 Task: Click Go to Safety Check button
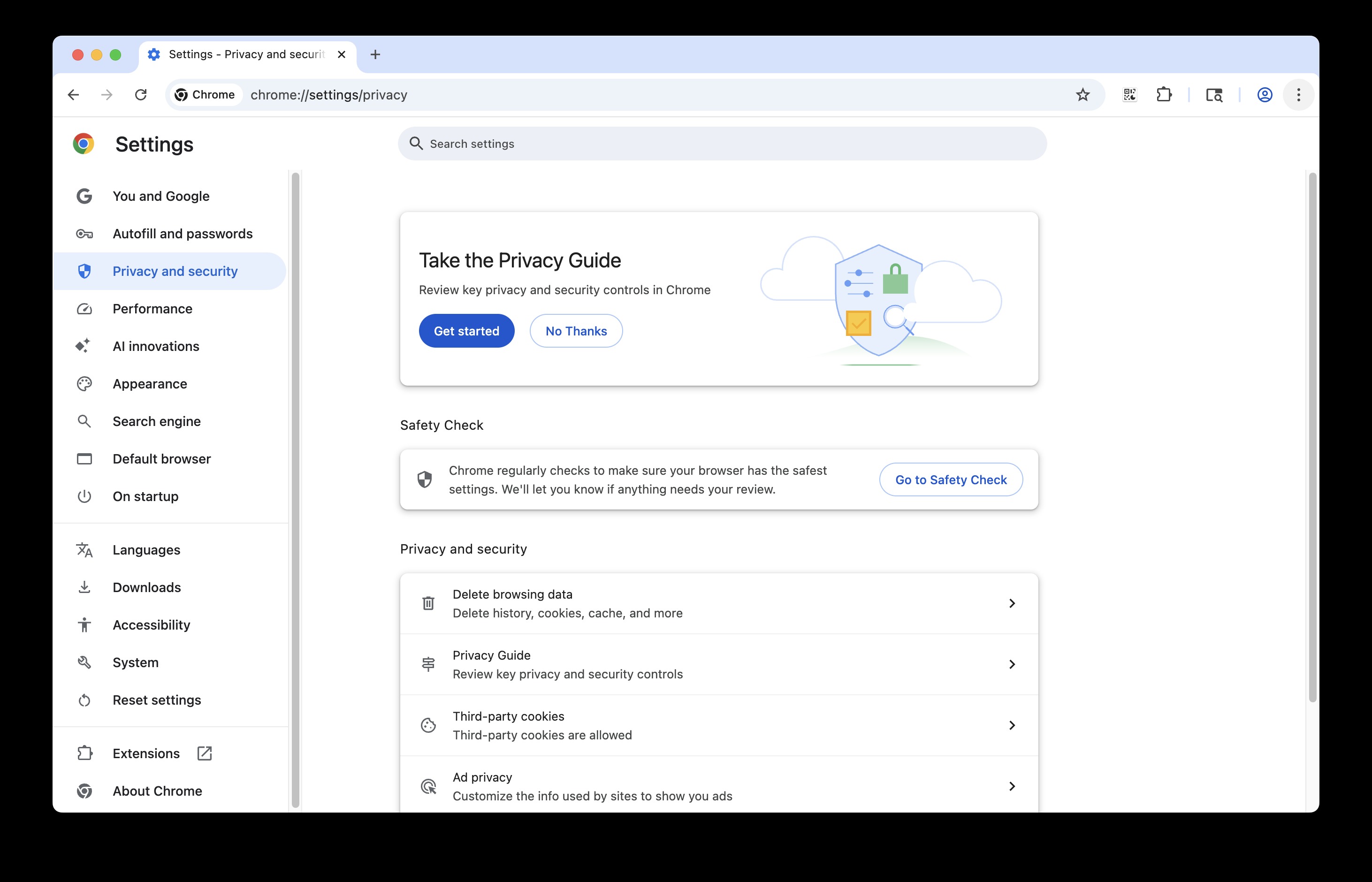click(951, 479)
